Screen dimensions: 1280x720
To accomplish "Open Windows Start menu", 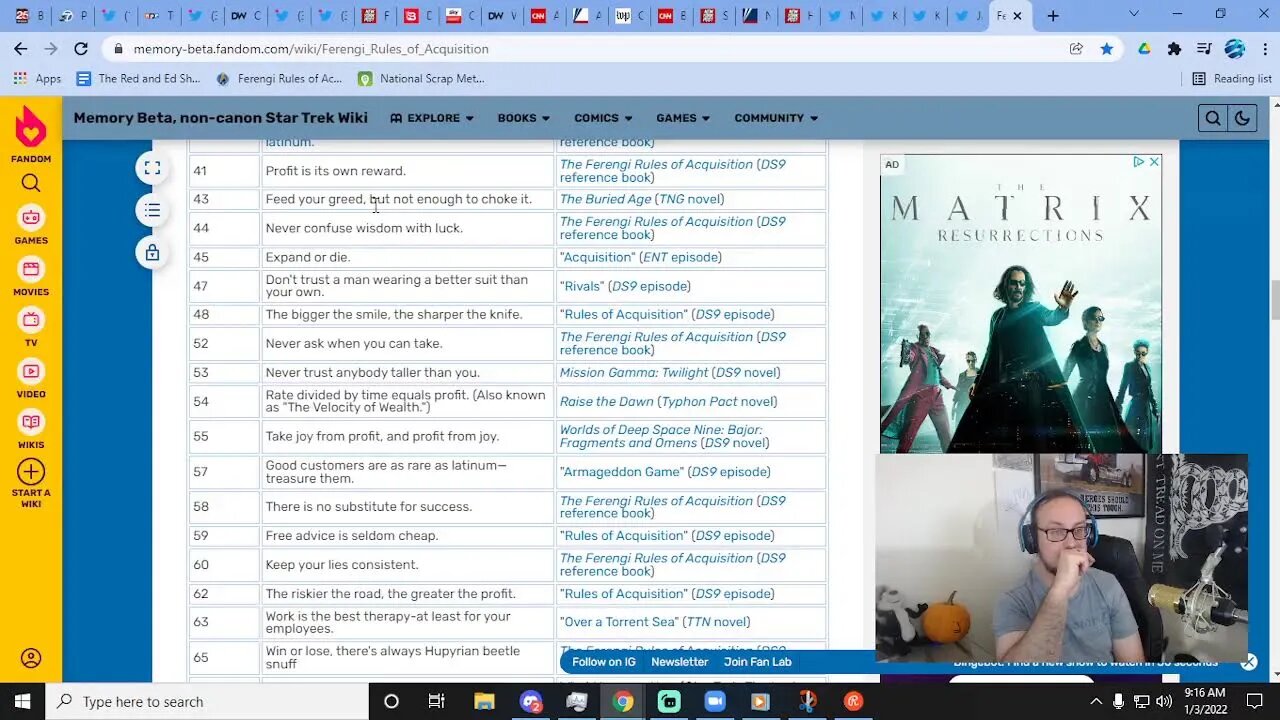I will click(23, 701).
